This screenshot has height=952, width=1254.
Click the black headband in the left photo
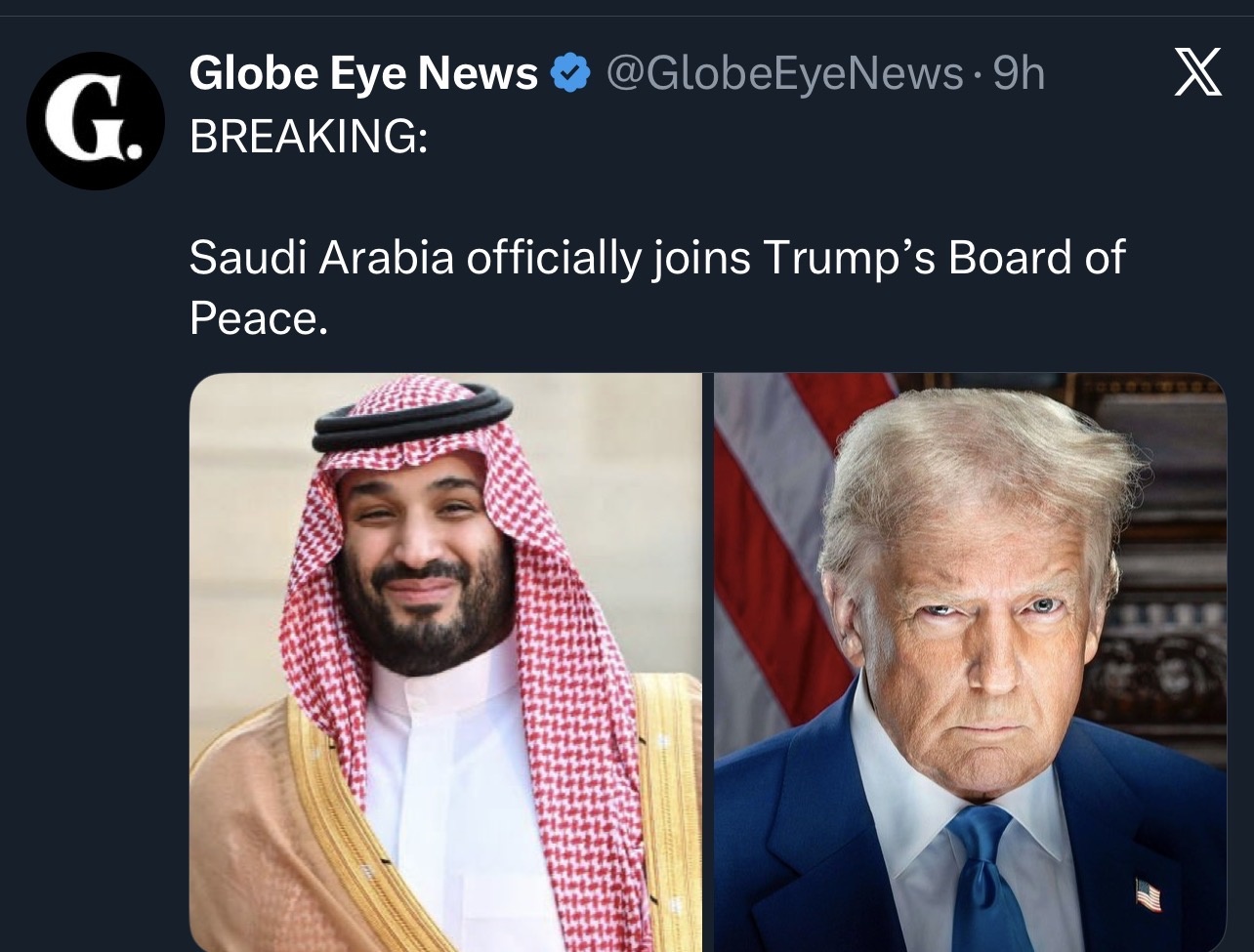412,416
